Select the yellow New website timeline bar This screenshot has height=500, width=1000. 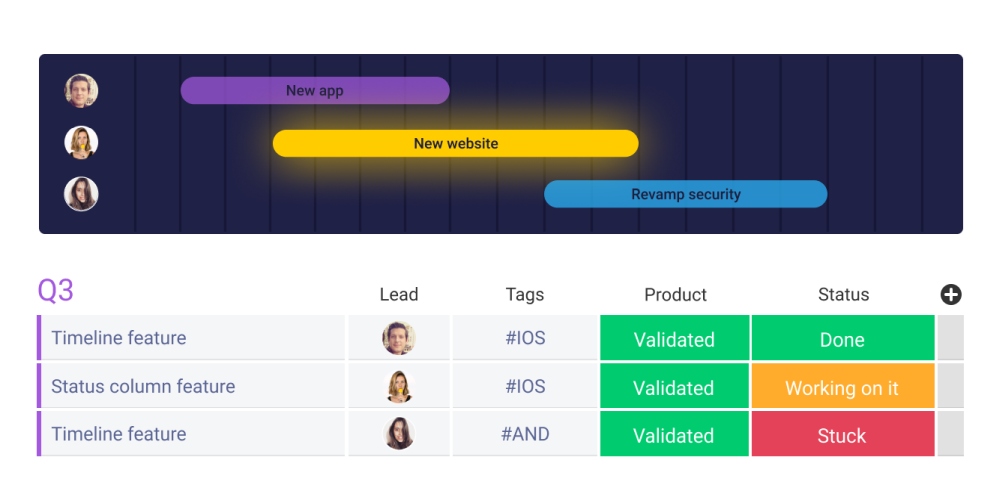click(456, 143)
